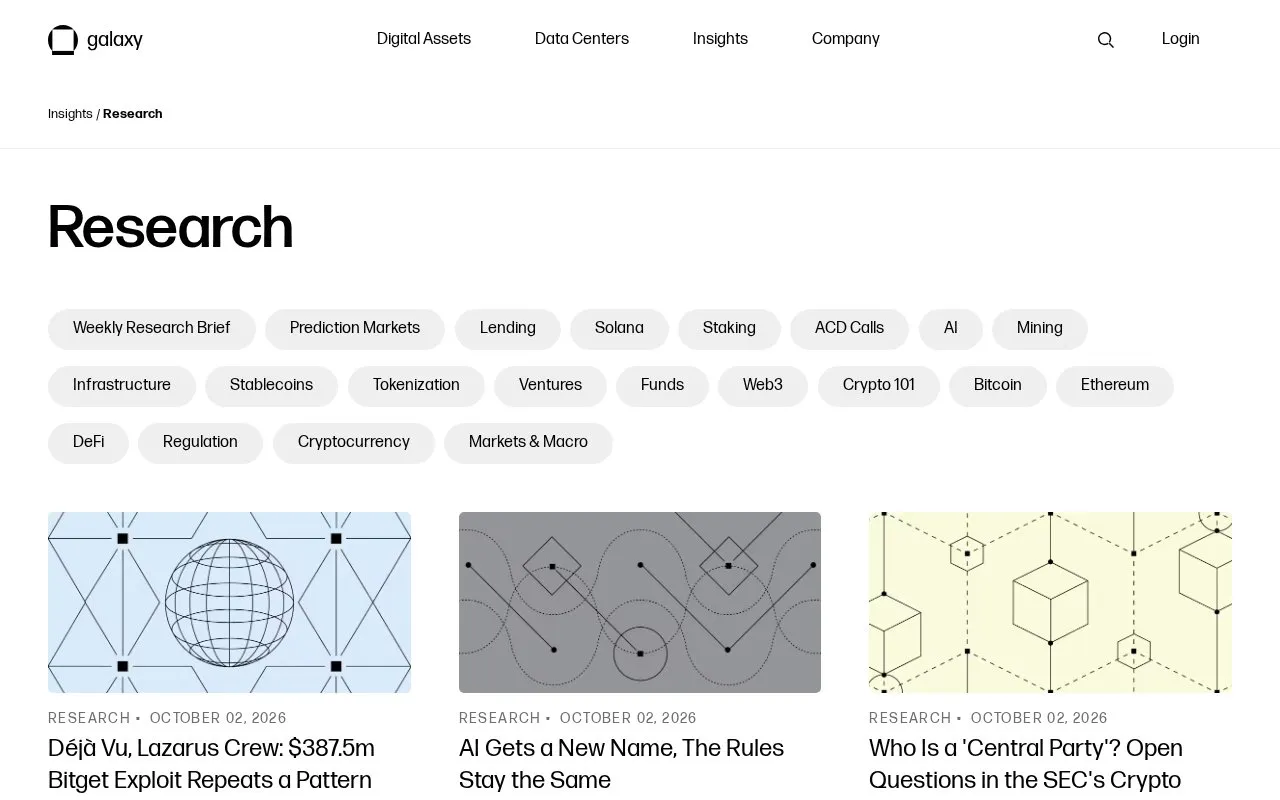Select the Bitcoin tag

click(998, 386)
